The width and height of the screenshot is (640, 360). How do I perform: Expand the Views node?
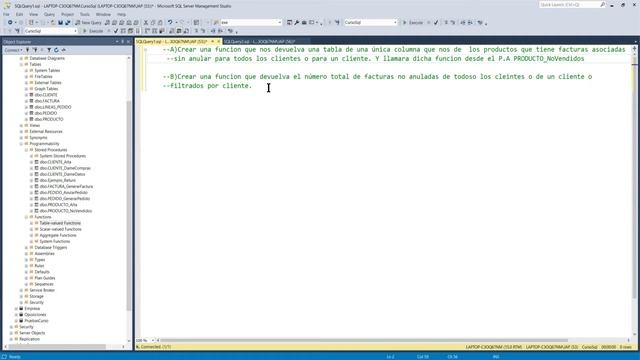(21, 126)
